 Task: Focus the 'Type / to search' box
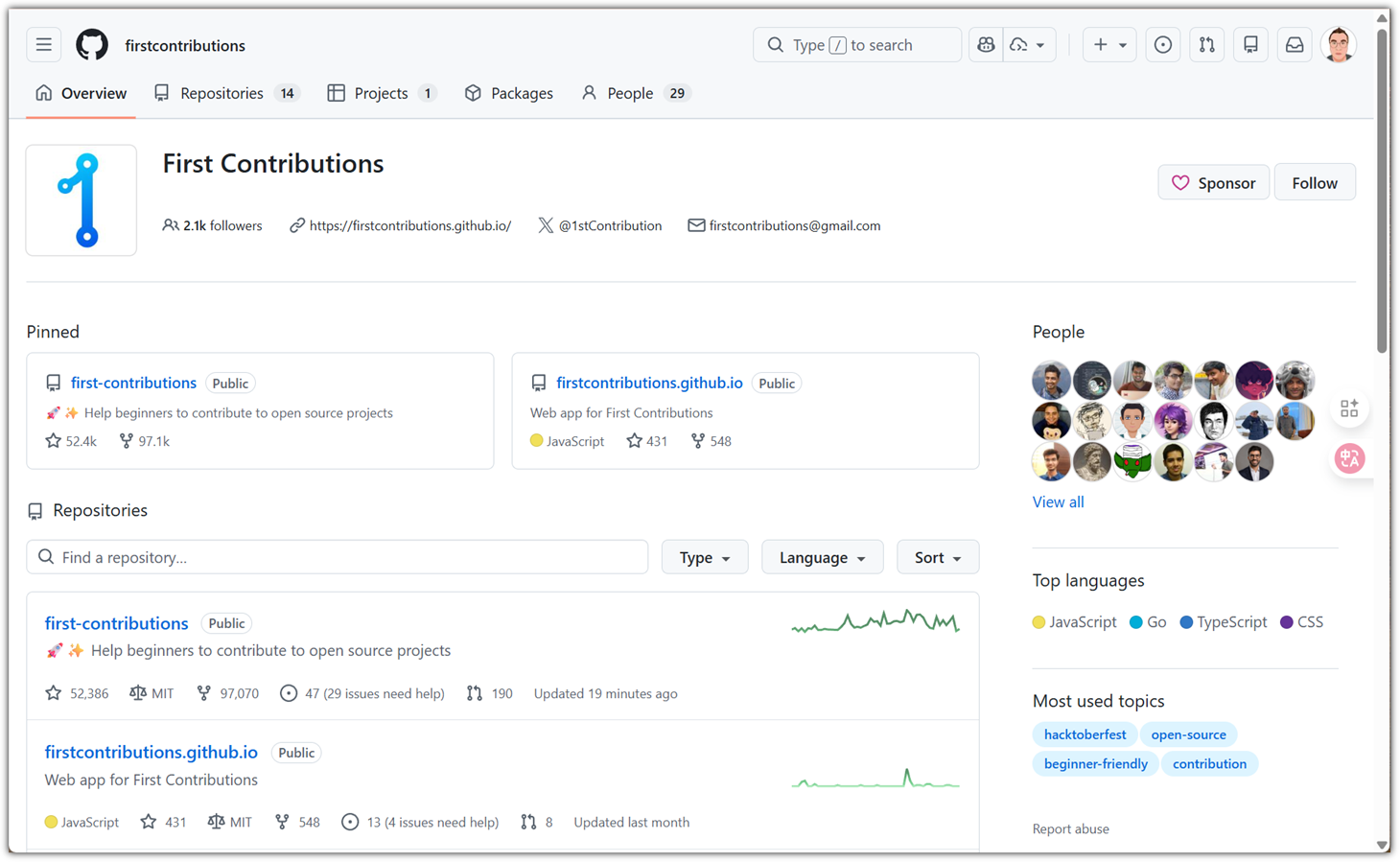pyautogui.click(x=856, y=45)
